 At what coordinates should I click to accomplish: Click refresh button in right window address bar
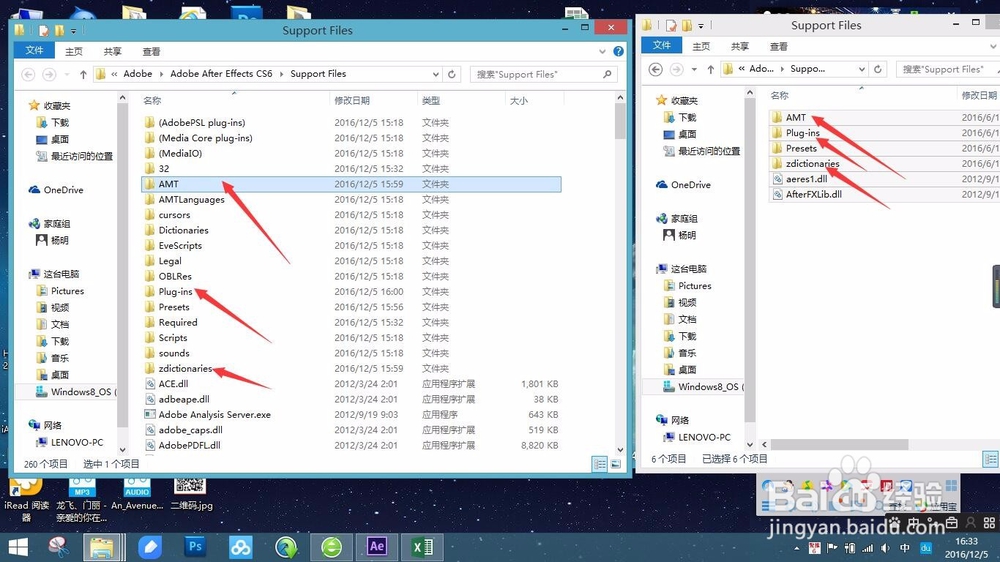coord(878,69)
